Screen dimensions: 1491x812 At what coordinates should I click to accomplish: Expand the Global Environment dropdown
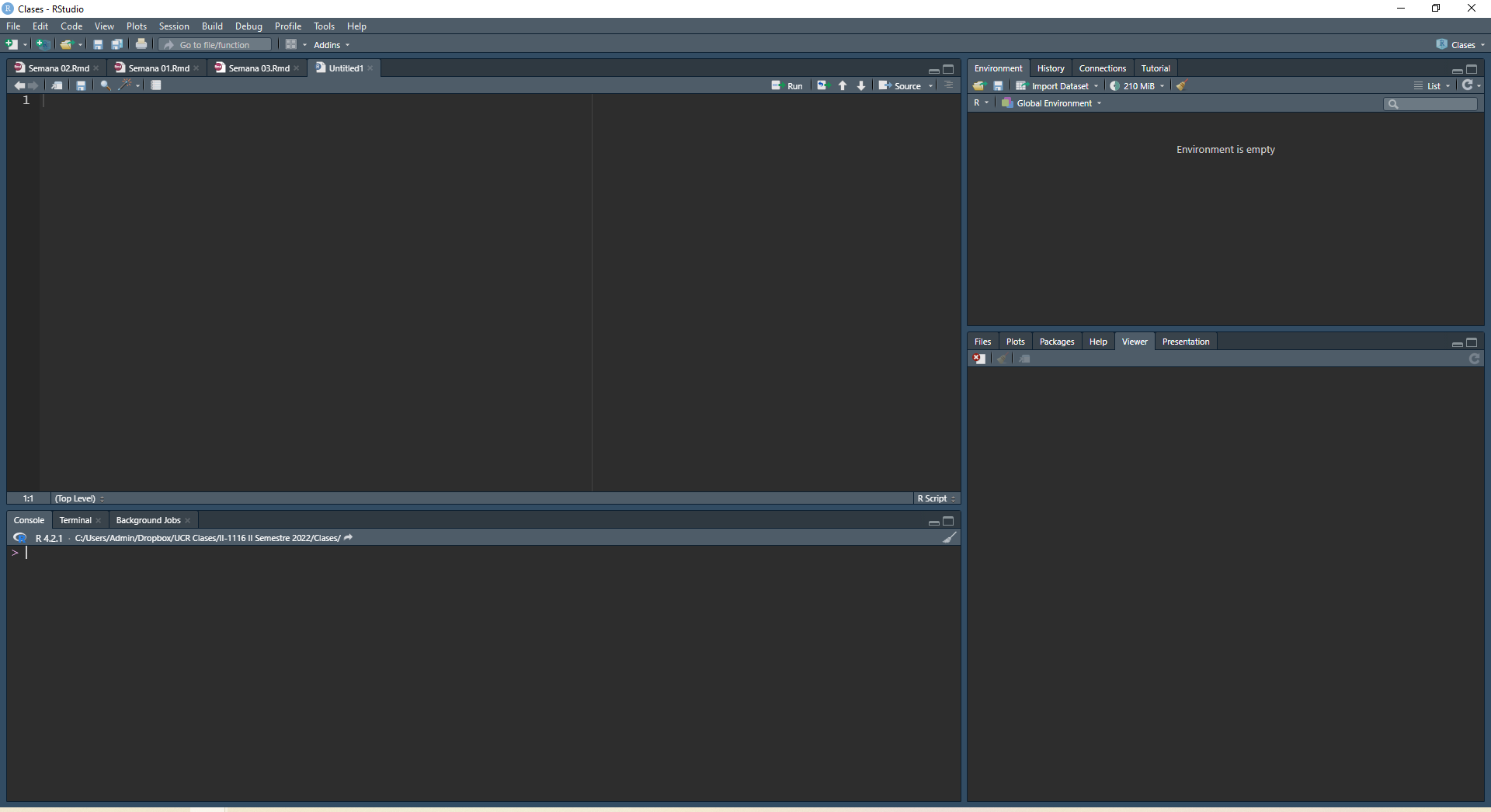[1052, 103]
